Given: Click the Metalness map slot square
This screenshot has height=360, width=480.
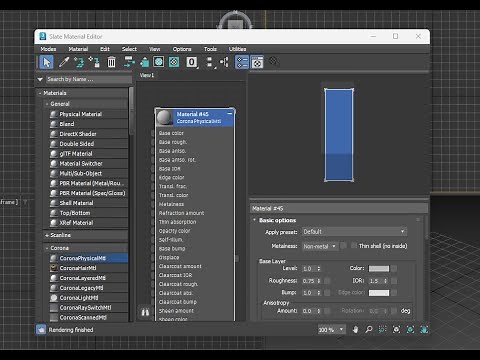Looking at the screenshot, I should 344,246.
